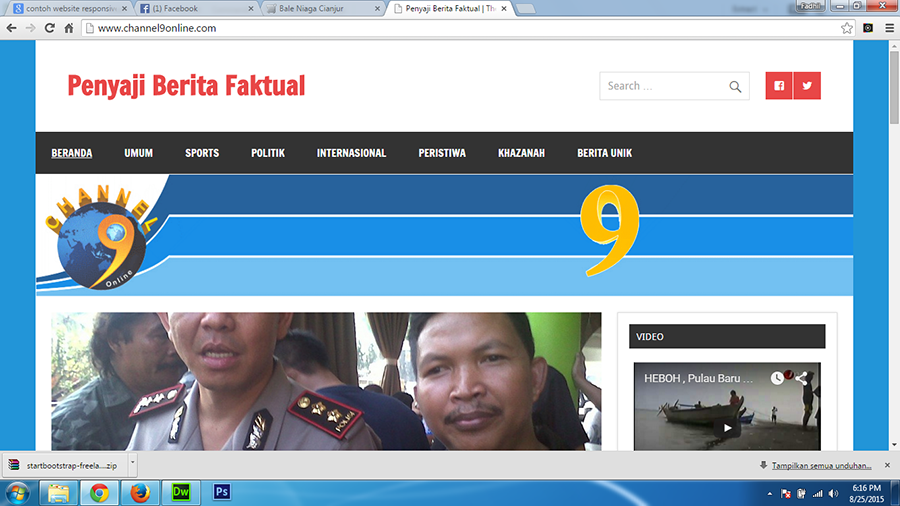
Task: Click the video Watch Later clock icon
Action: click(x=777, y=379)
